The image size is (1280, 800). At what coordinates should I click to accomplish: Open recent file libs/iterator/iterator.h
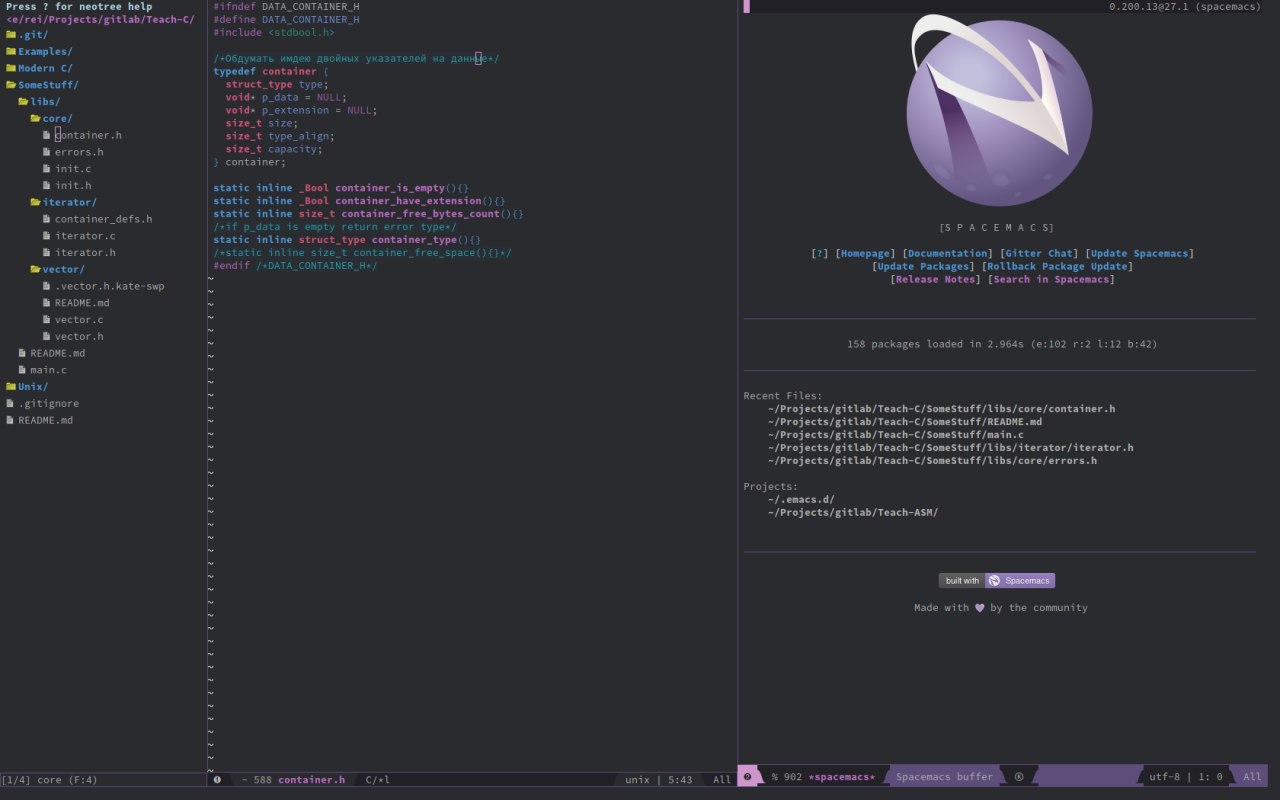tap(951, 448)
